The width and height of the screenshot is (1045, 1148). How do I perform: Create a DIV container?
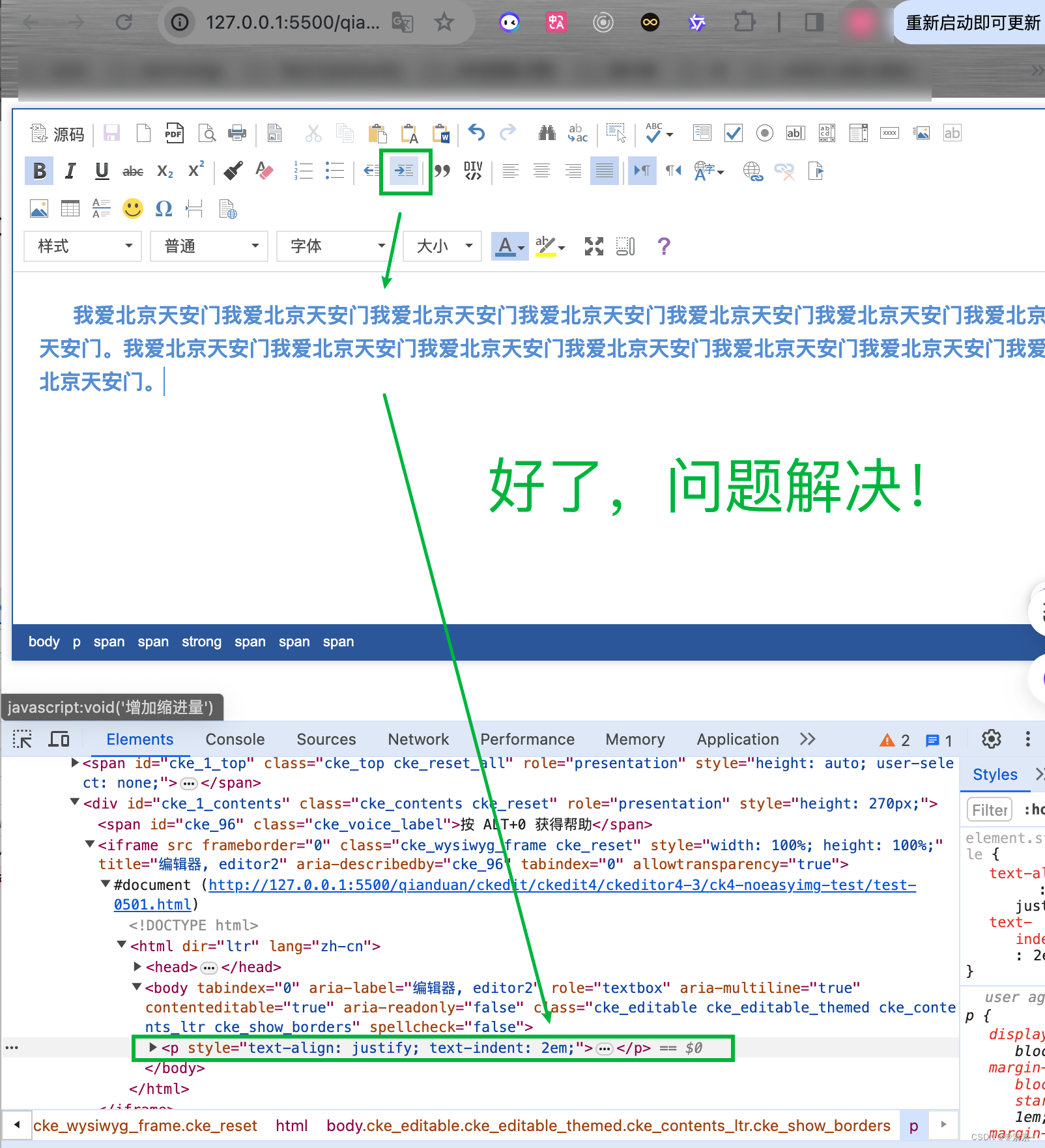point(474,171)
